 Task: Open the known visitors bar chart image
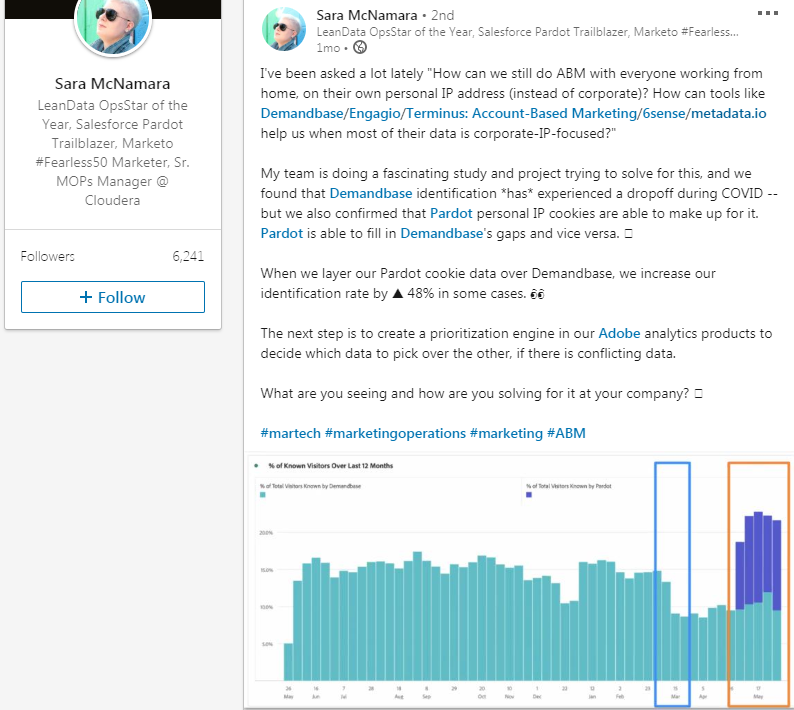click(519, 582)
